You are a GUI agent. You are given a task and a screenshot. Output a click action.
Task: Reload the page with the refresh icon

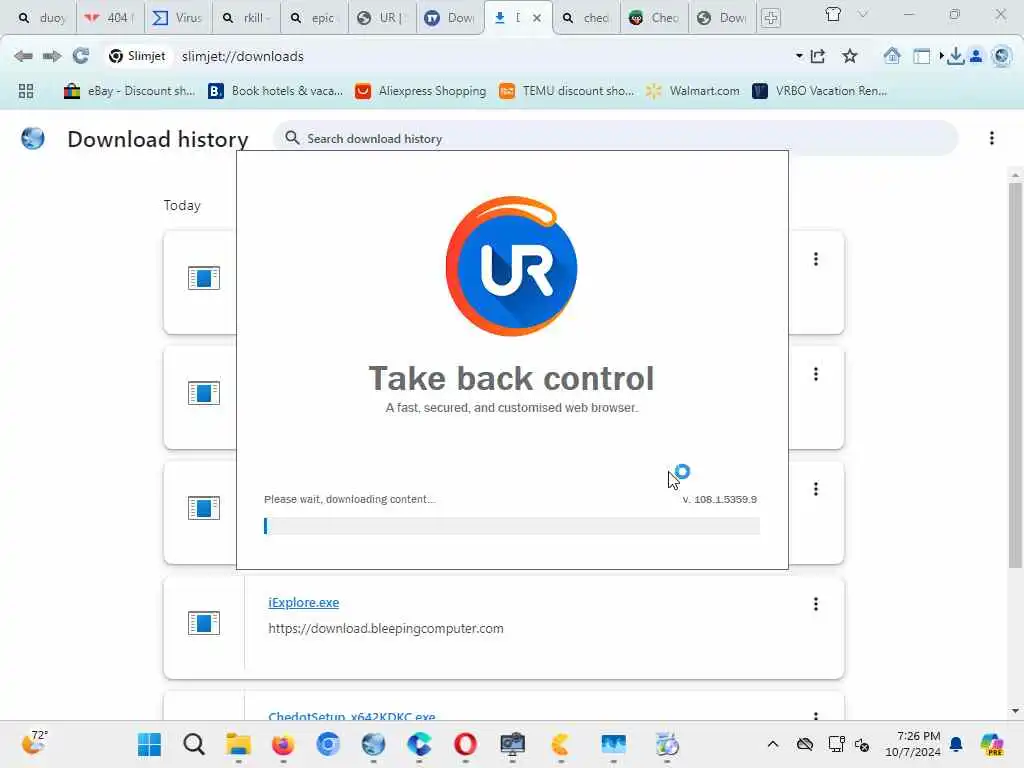pyautogui.click(x=81, y=56)
